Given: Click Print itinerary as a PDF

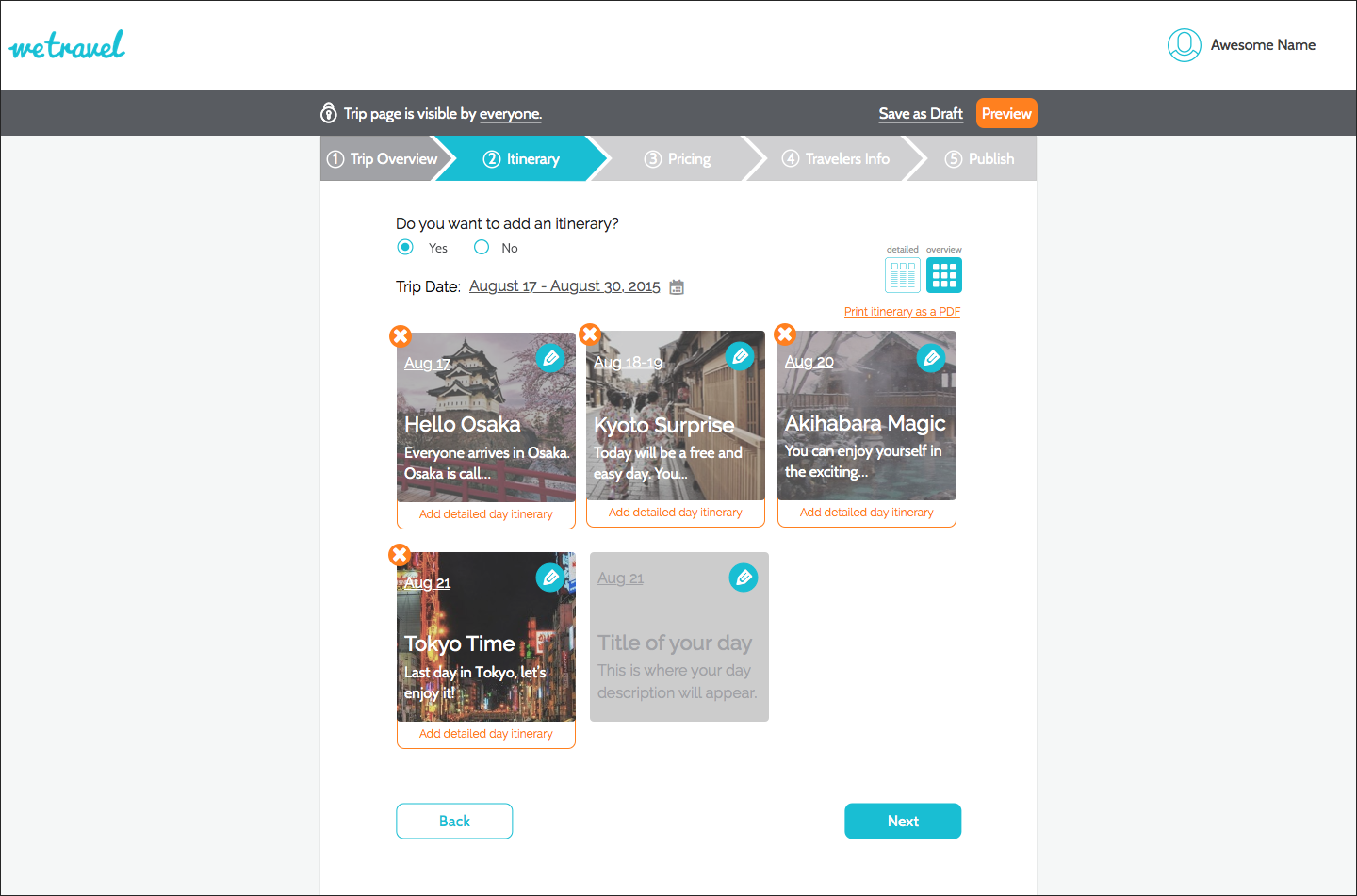Looking at the screenshot, I should (902, 312).
